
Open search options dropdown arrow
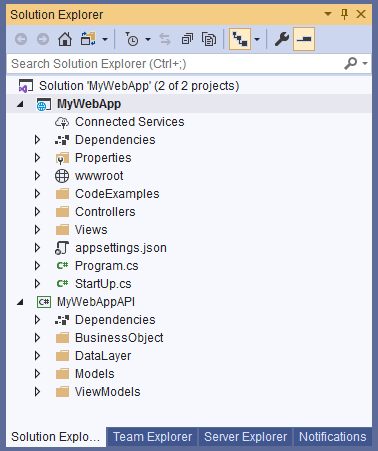(365, 63)
